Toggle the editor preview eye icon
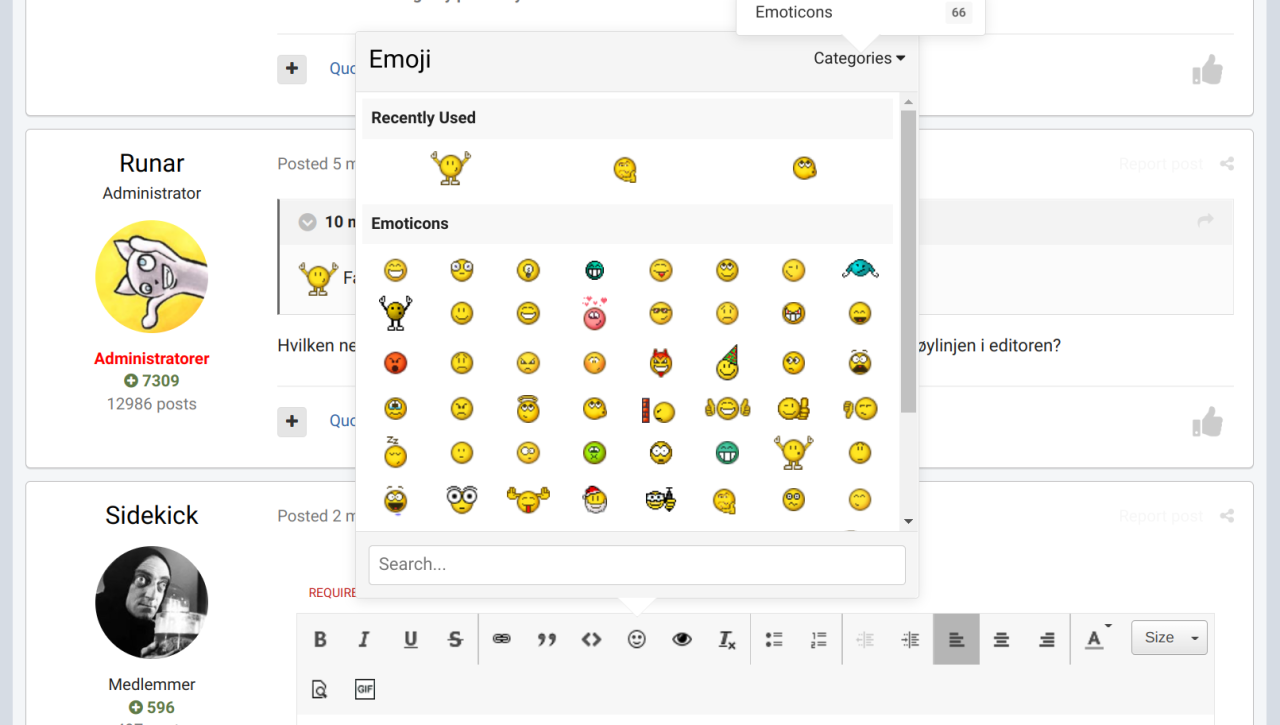 [x=681, y=638]
